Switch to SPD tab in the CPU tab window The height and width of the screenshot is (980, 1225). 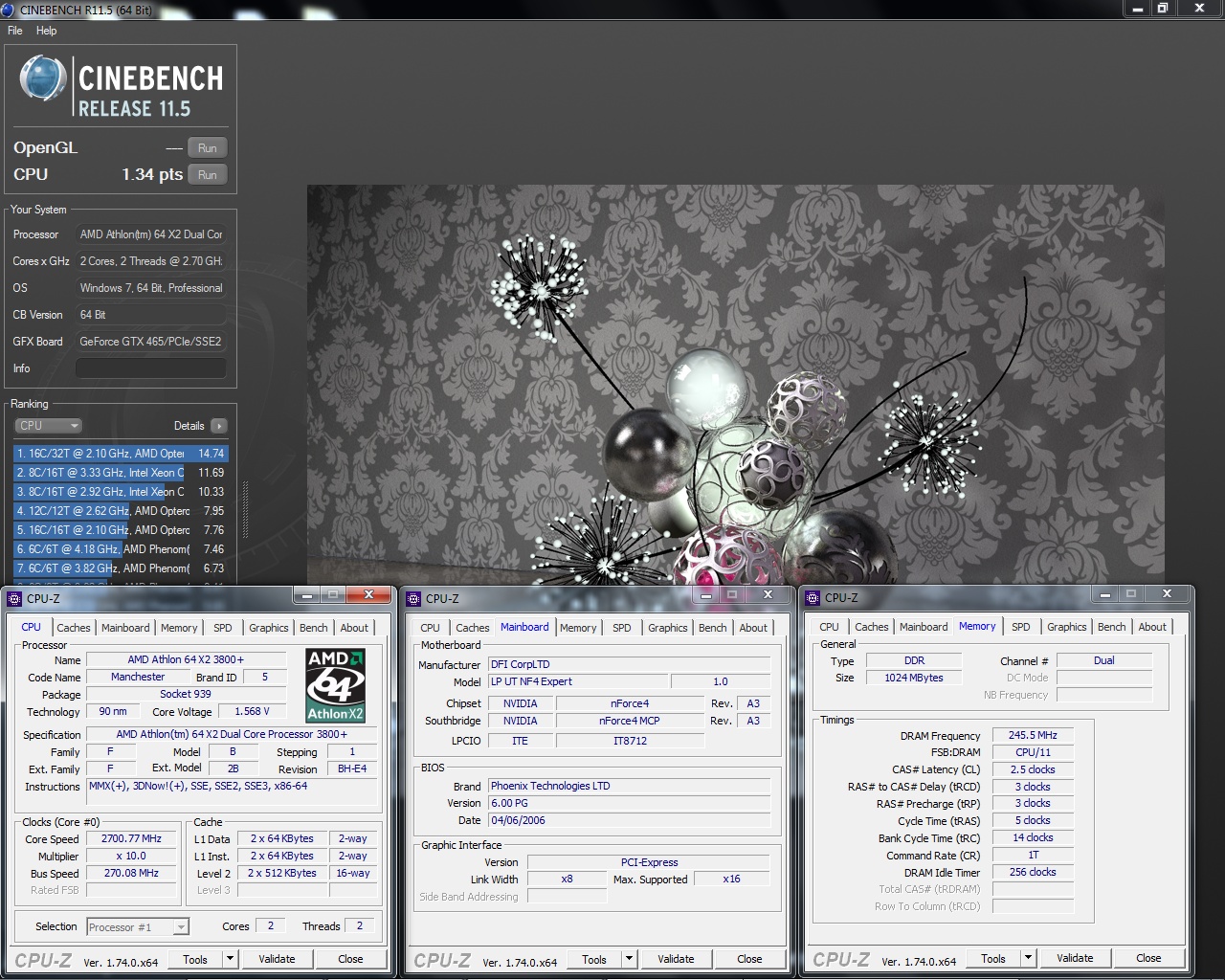click(223, 628)
